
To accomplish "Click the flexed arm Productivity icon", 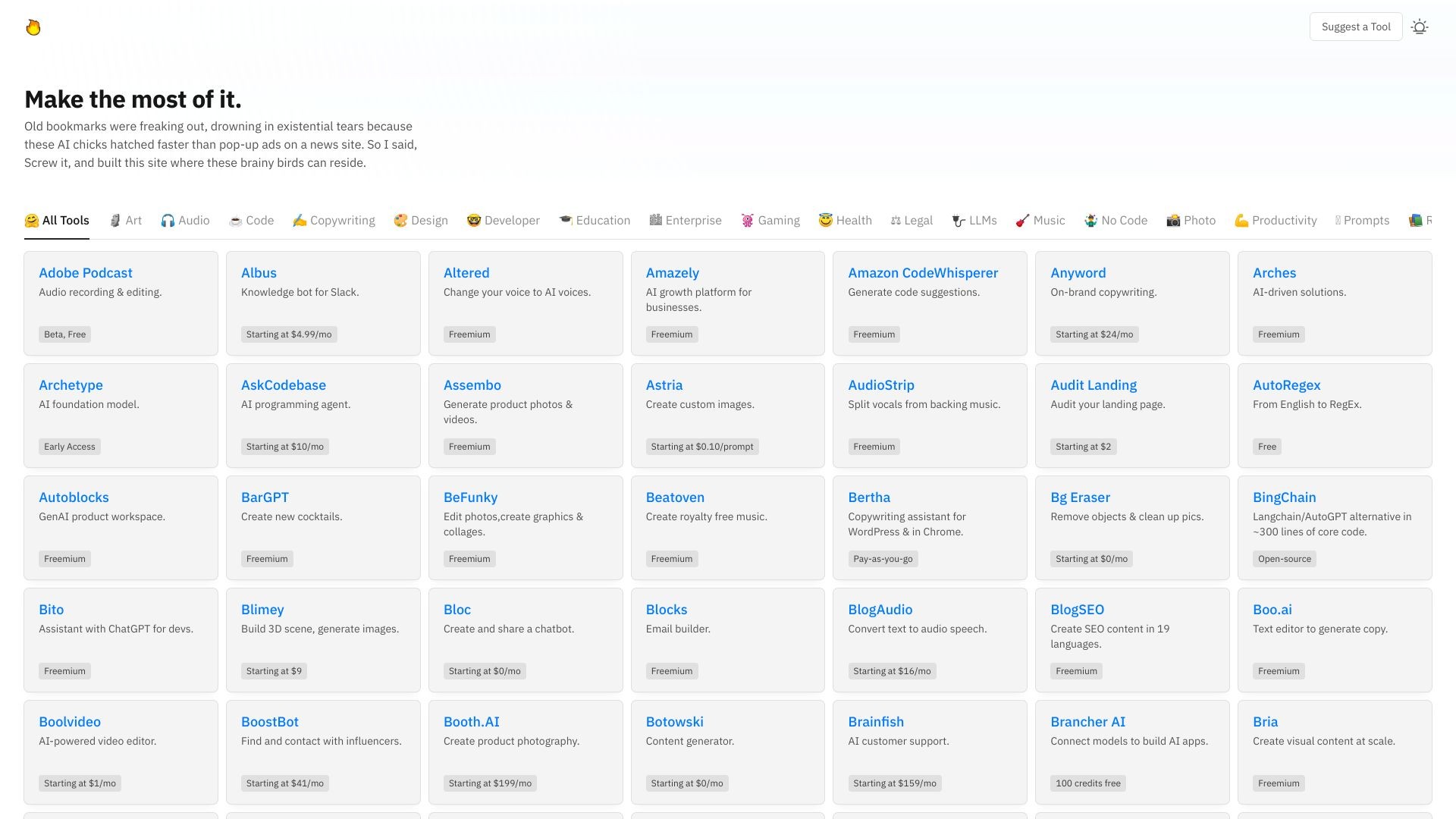I will (1241, 221).
